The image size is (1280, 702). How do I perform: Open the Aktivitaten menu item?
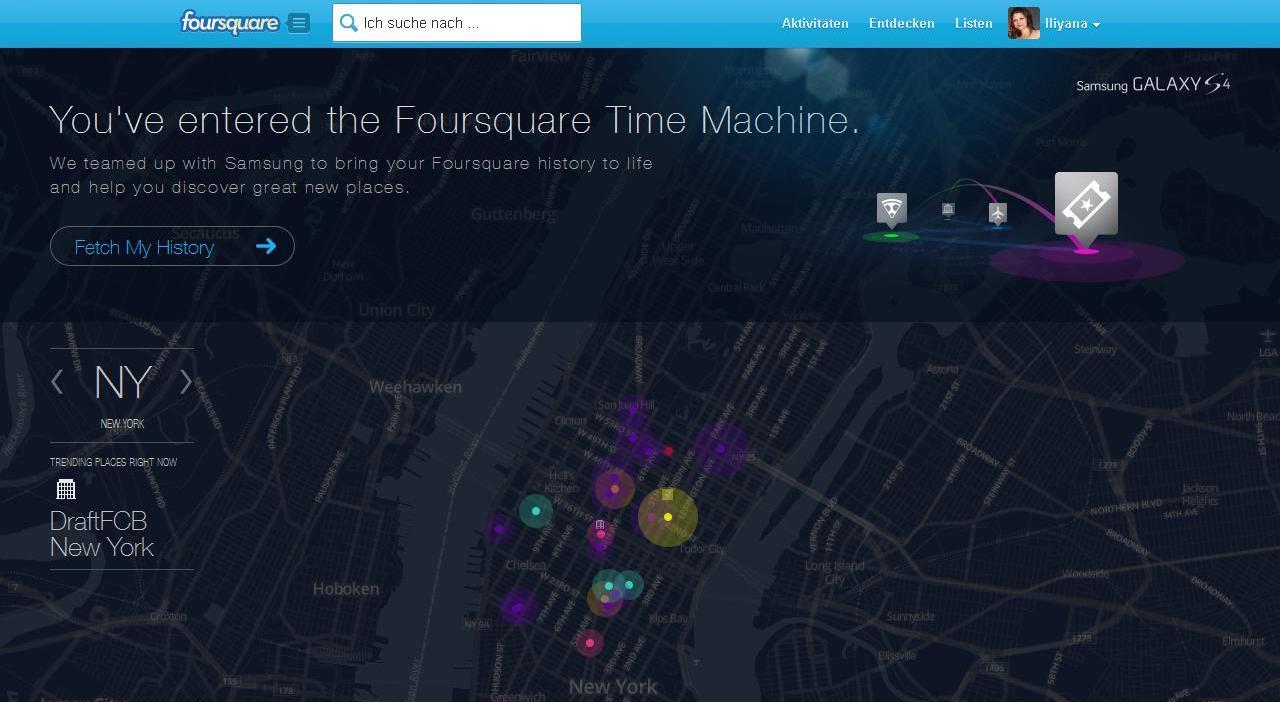coord(815,23)
